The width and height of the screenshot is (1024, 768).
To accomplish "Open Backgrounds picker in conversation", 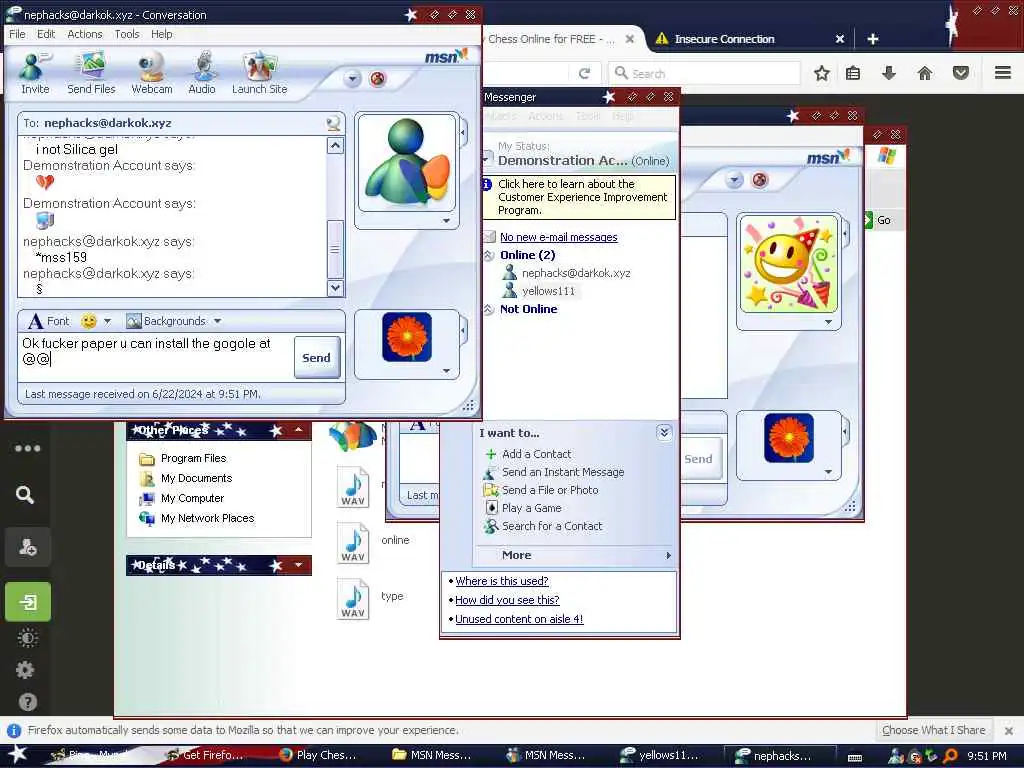I will pos(167,321).
